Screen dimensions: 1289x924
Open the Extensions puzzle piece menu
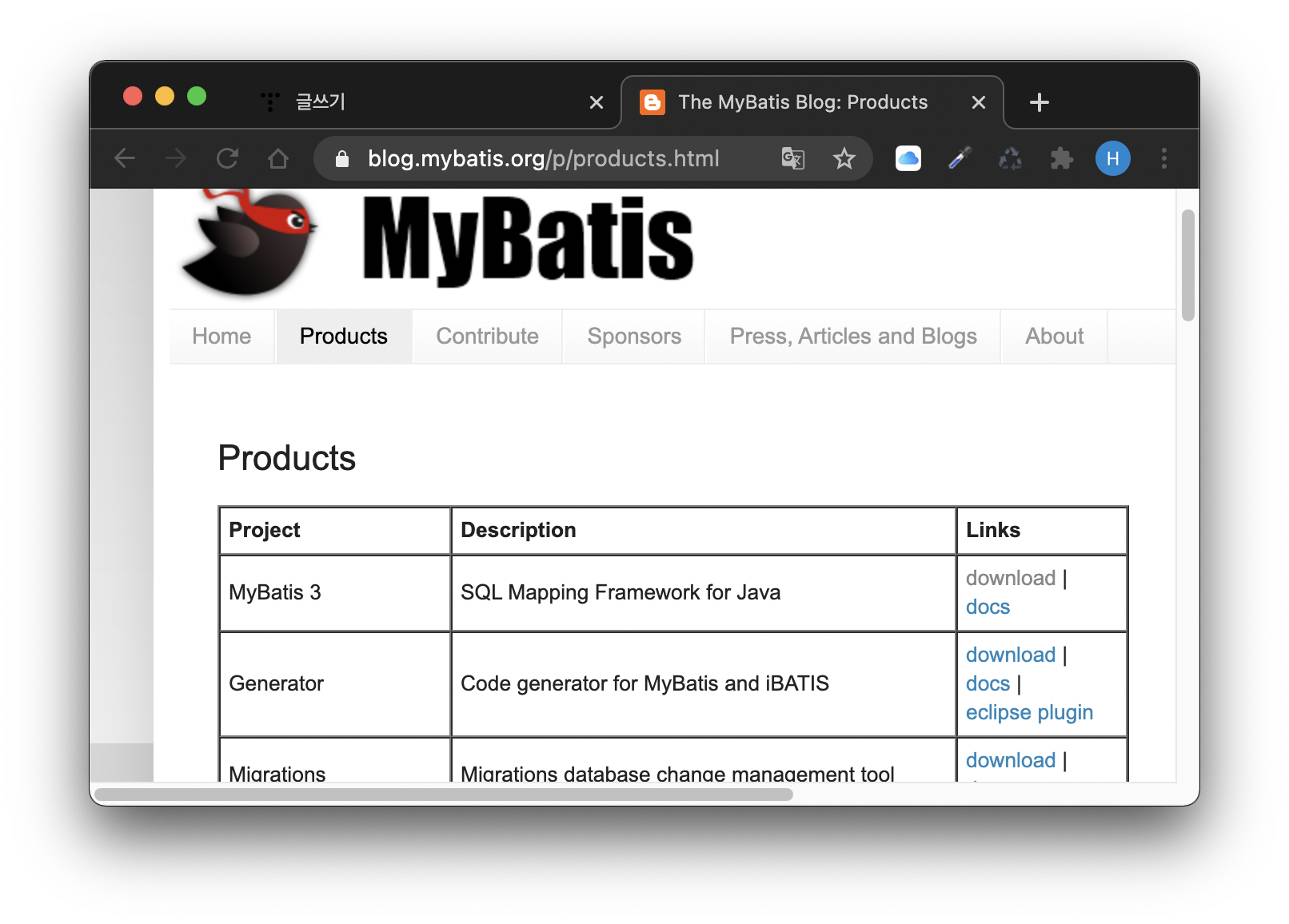pos(1062,158)
